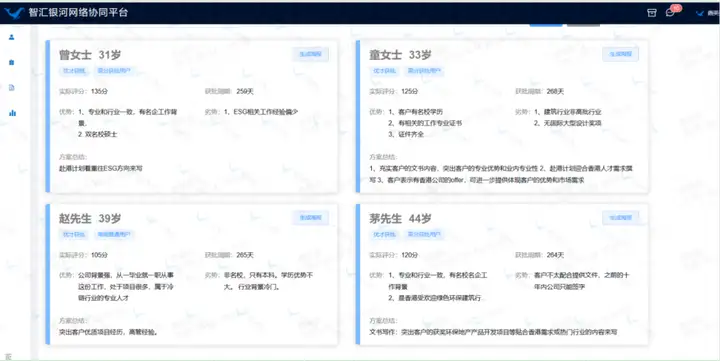Click user-type tag beside 优才获批 under 曾女士
Screen dimensions: 720x361
(x=113, y=71)
